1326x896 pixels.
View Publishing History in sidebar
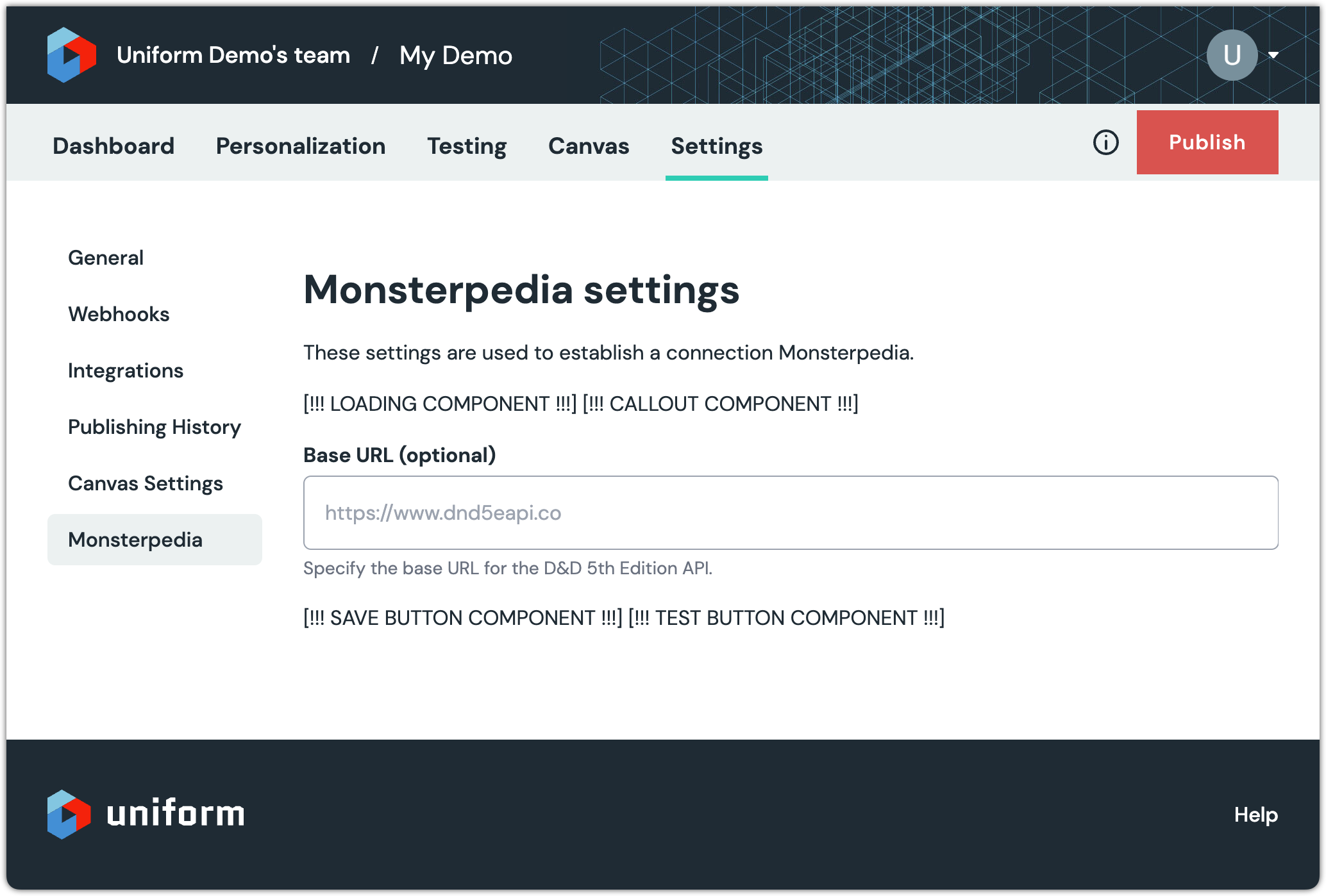(x=155, y=427)
